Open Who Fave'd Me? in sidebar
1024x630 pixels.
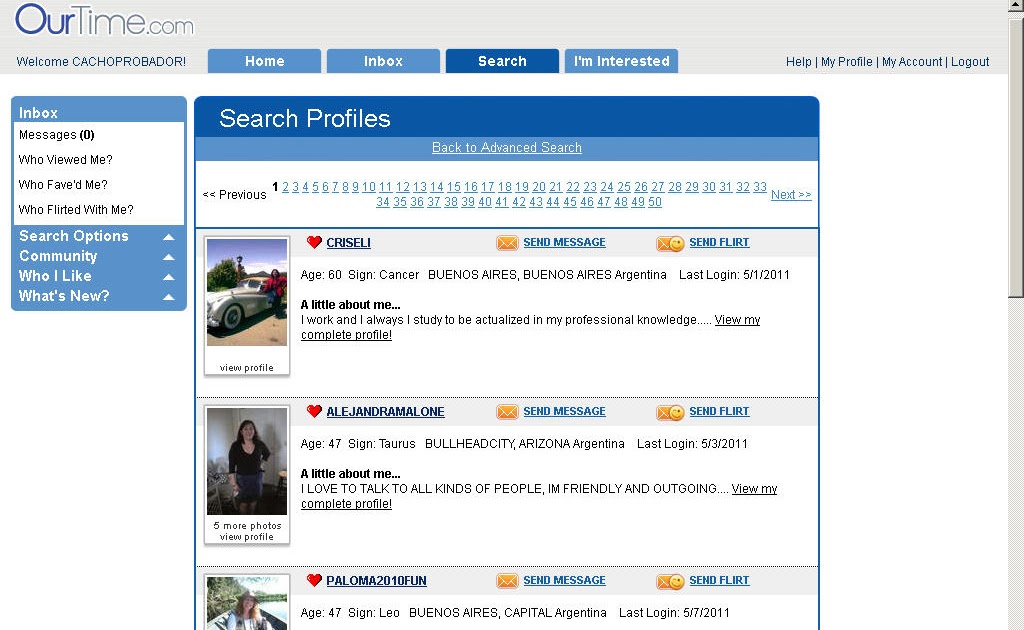click(x=63, y=185)
